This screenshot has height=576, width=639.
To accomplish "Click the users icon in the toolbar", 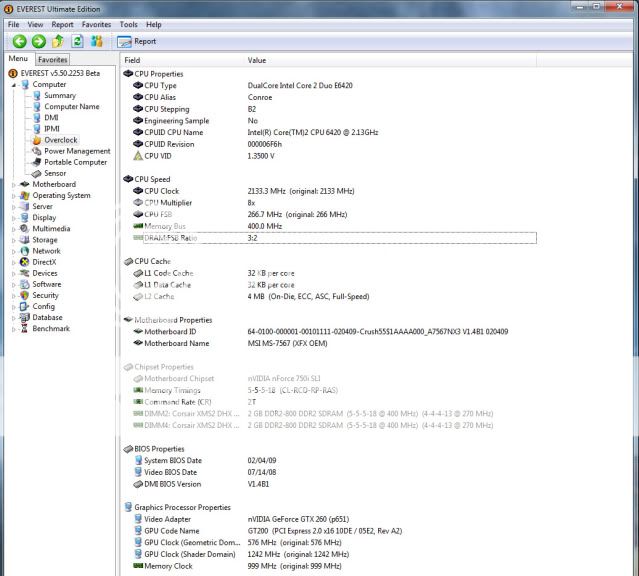I will pyautogui.click(x=97, y=41).
